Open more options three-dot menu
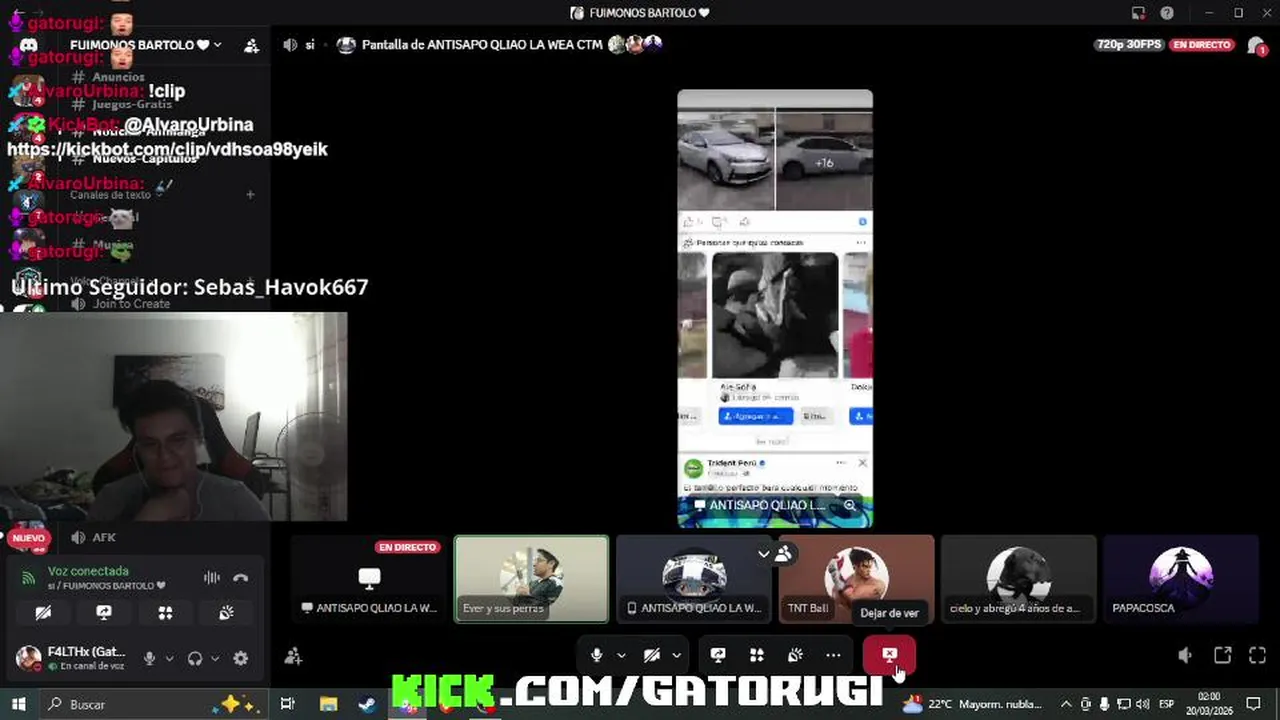1280x720 pixels. [x=833, y=655]
